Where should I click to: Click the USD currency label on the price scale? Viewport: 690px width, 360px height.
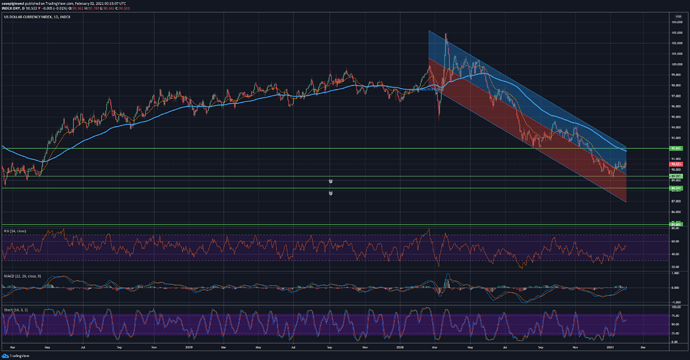coord(678,17)
